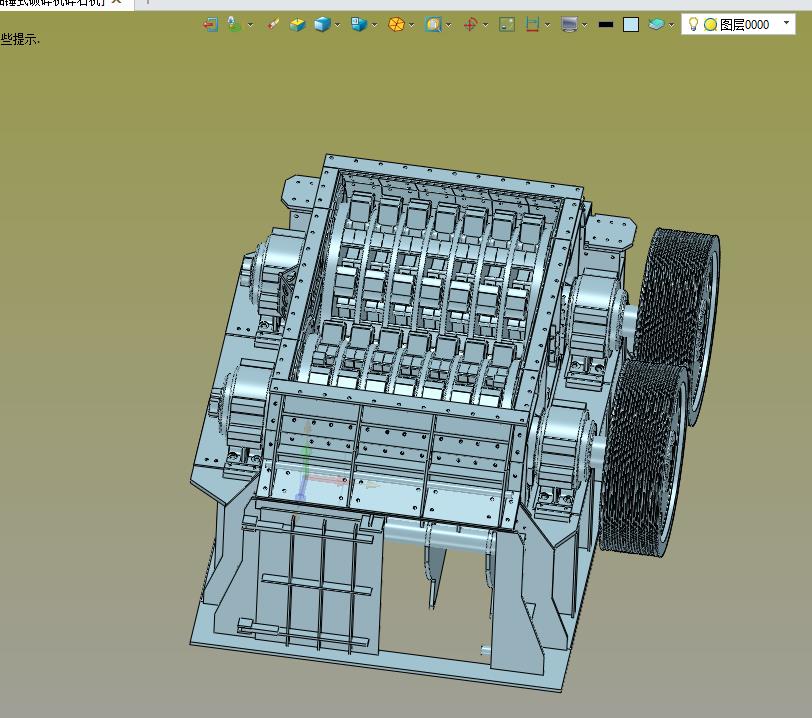Click the exit icon with red arrow

pos(210,24)
